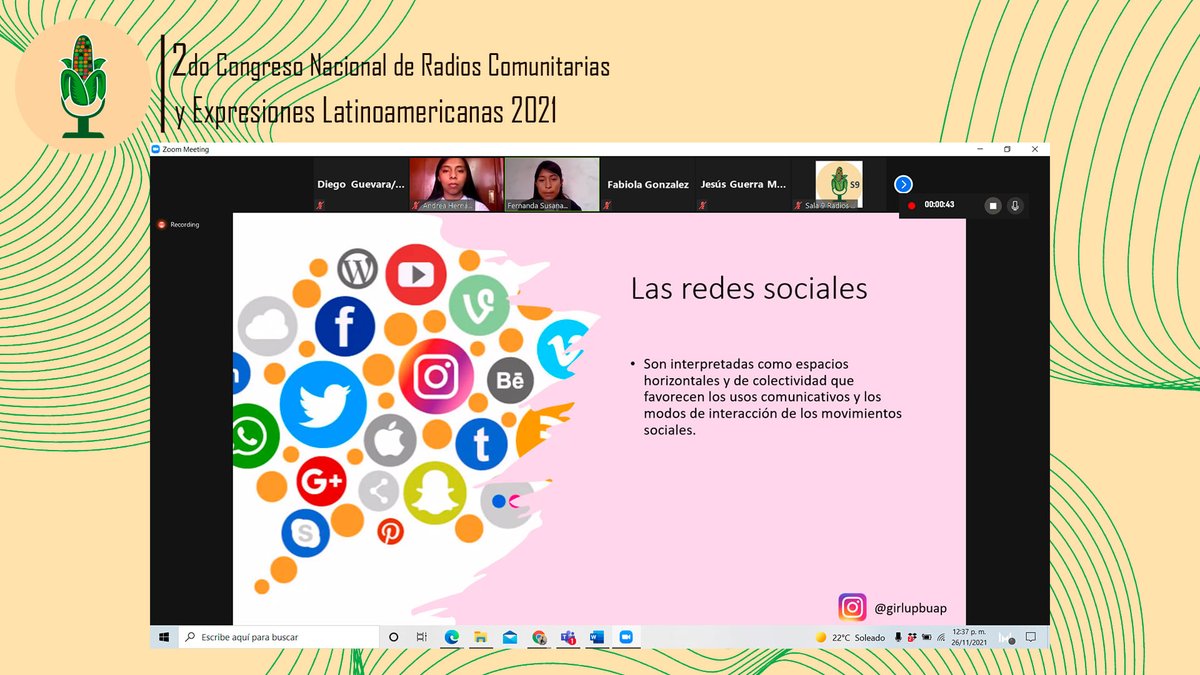
Task: Select Andrea Hernández video thumbnail
Action: coord(457,185)
